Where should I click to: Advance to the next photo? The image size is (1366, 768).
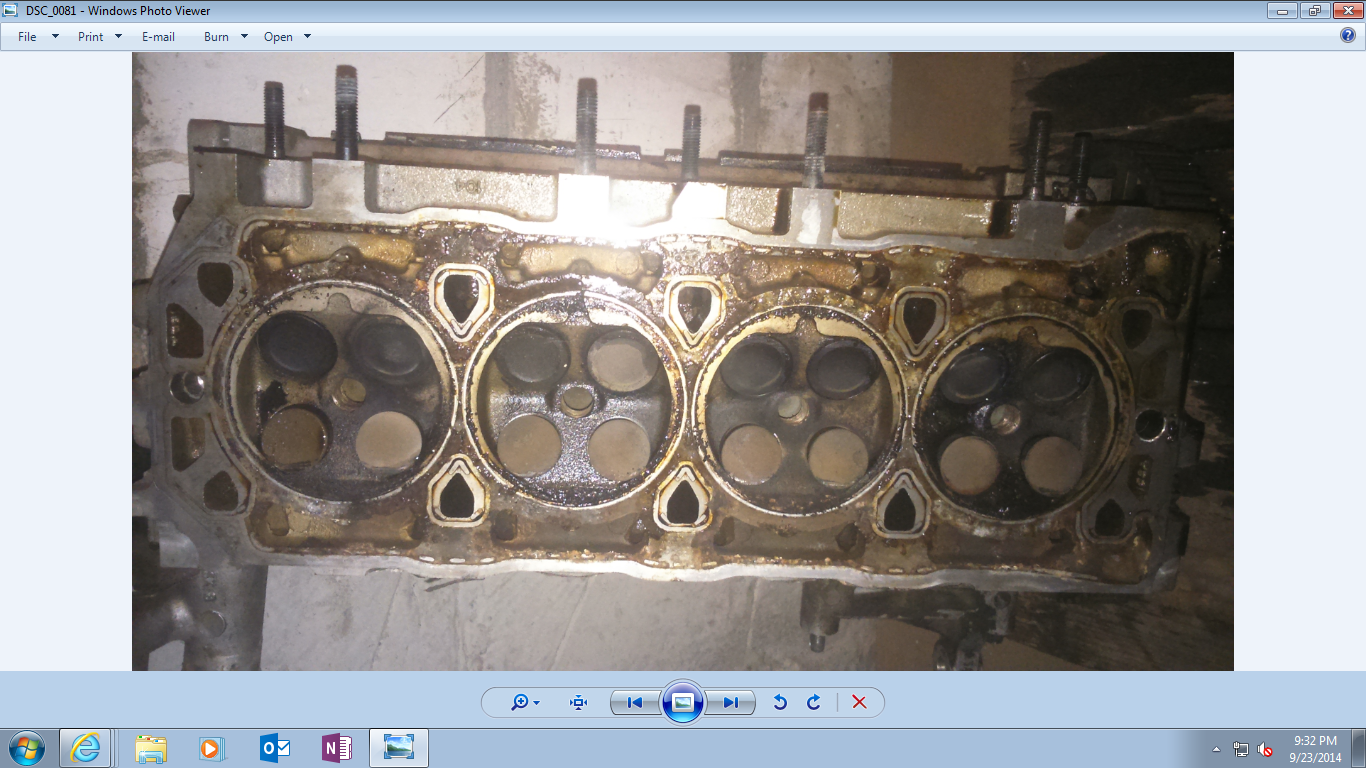tap(731, 702)
